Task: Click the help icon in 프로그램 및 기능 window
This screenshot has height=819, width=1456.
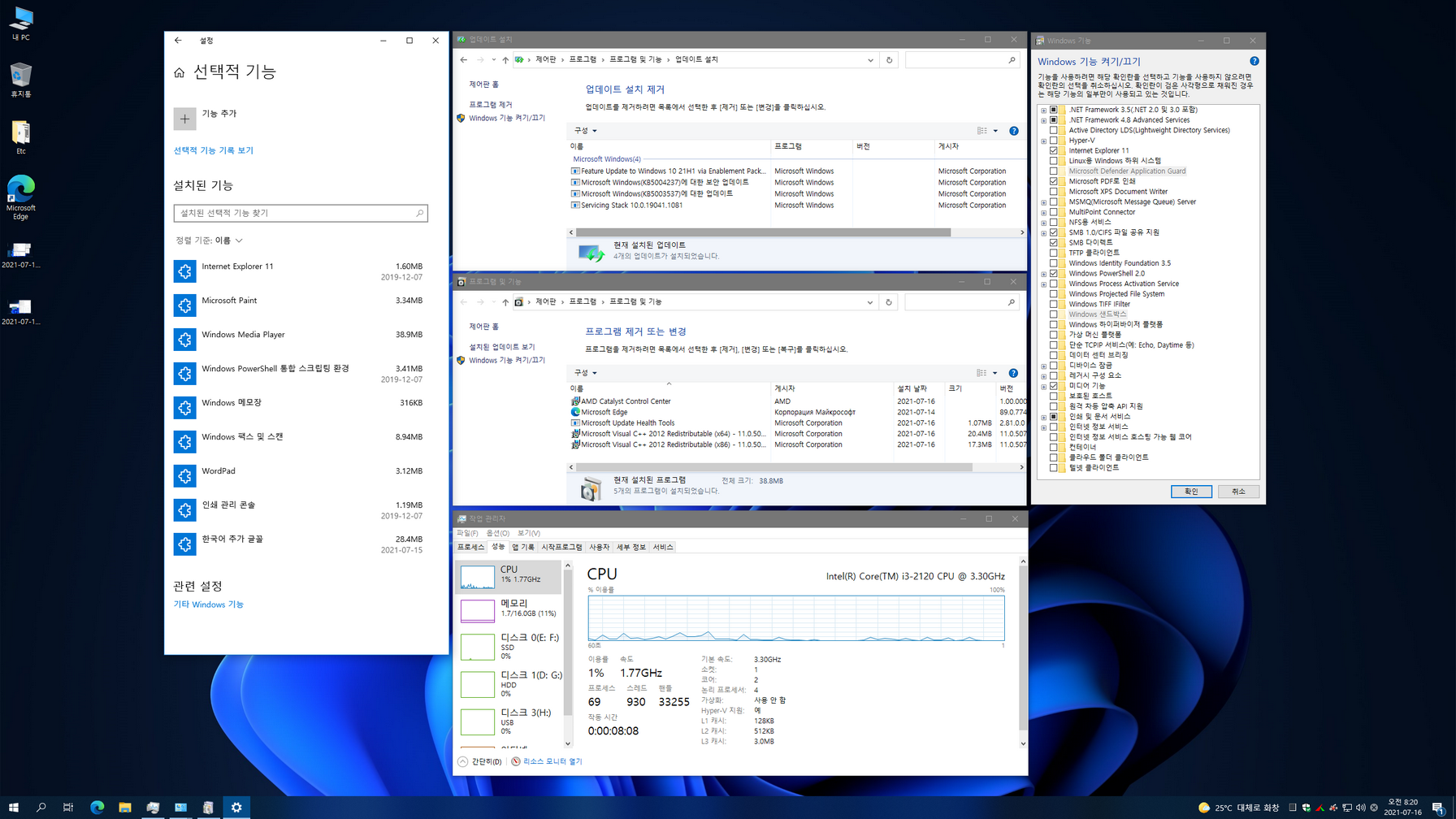Action: [x=1013, y=373]
